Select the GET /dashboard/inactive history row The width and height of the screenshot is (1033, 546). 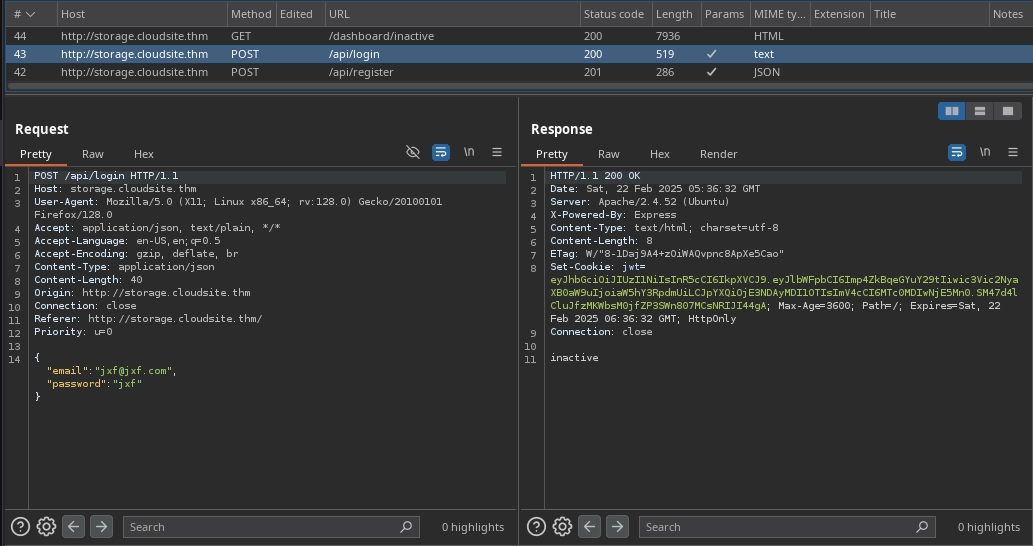tap(380, 36)
